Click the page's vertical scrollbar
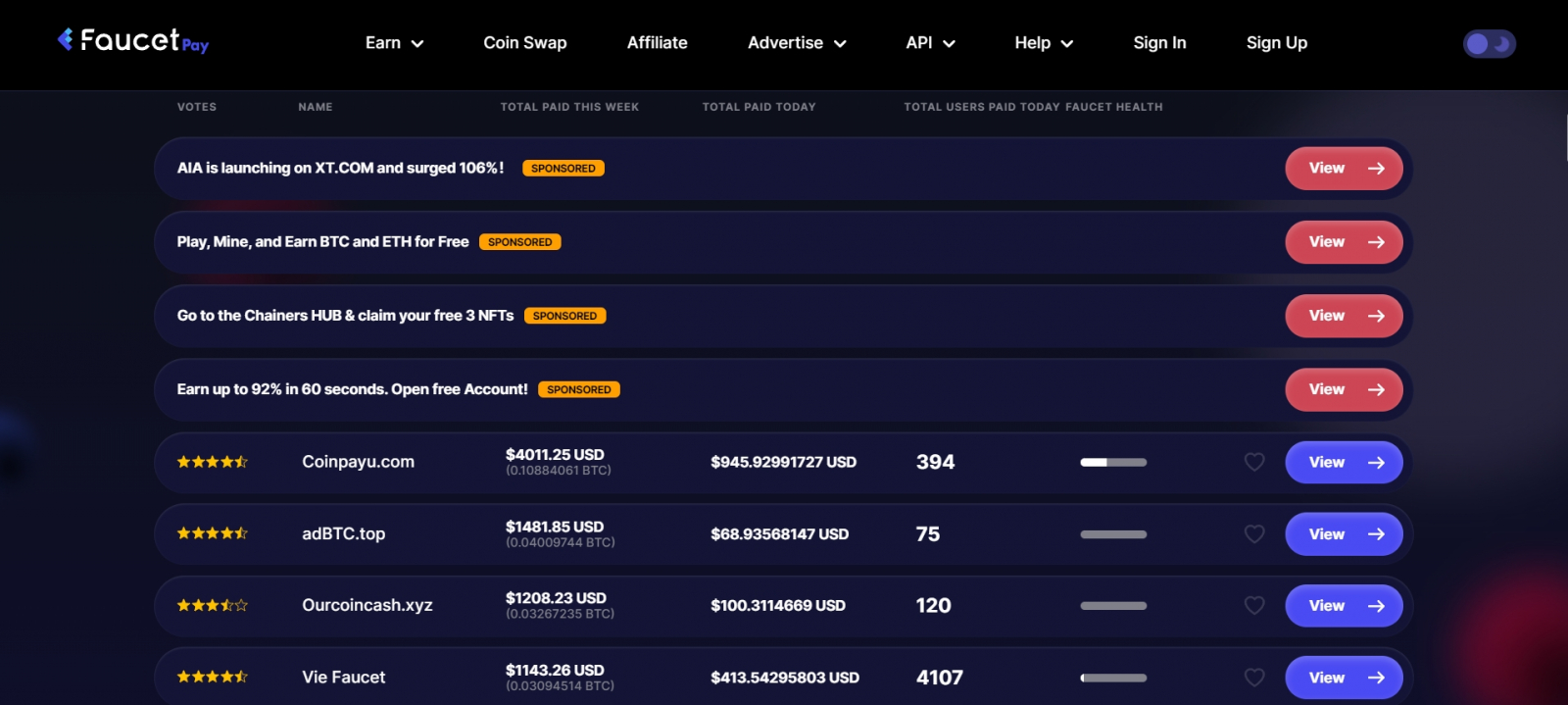1568x705 pixels. coord(1564,137)
